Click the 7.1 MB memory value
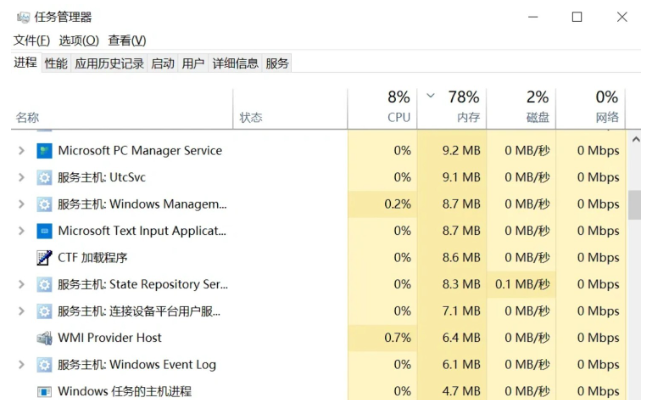The width and height of the screenshot is (648, 400). click(x=461, y=311)
